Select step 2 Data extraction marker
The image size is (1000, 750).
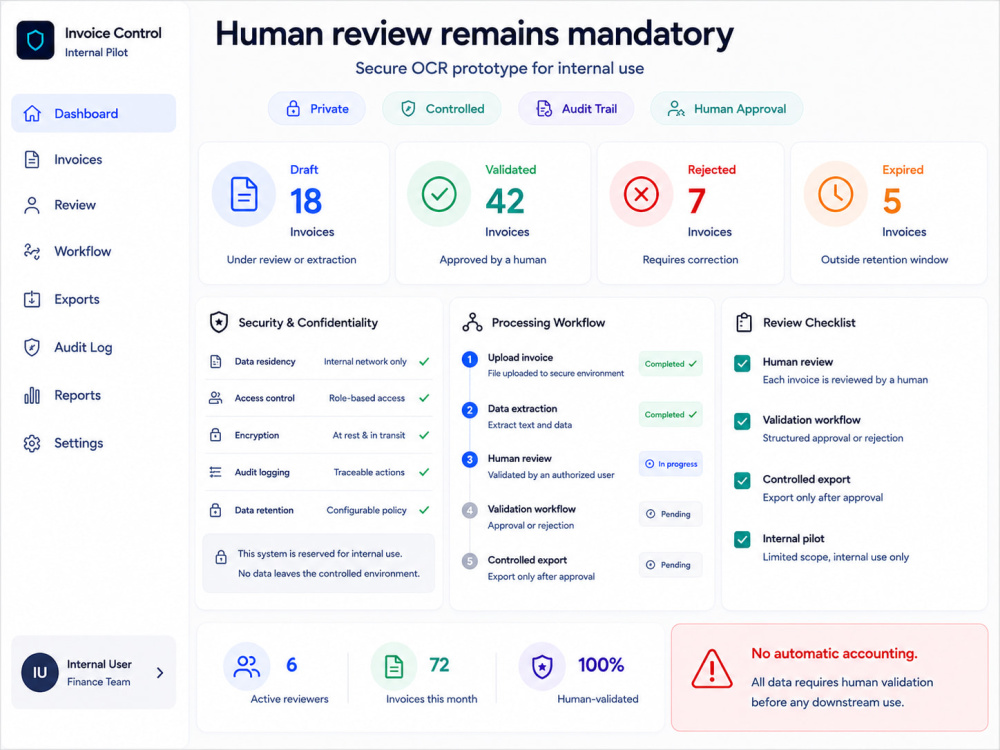pyautogui.click(x=470, y=410)
